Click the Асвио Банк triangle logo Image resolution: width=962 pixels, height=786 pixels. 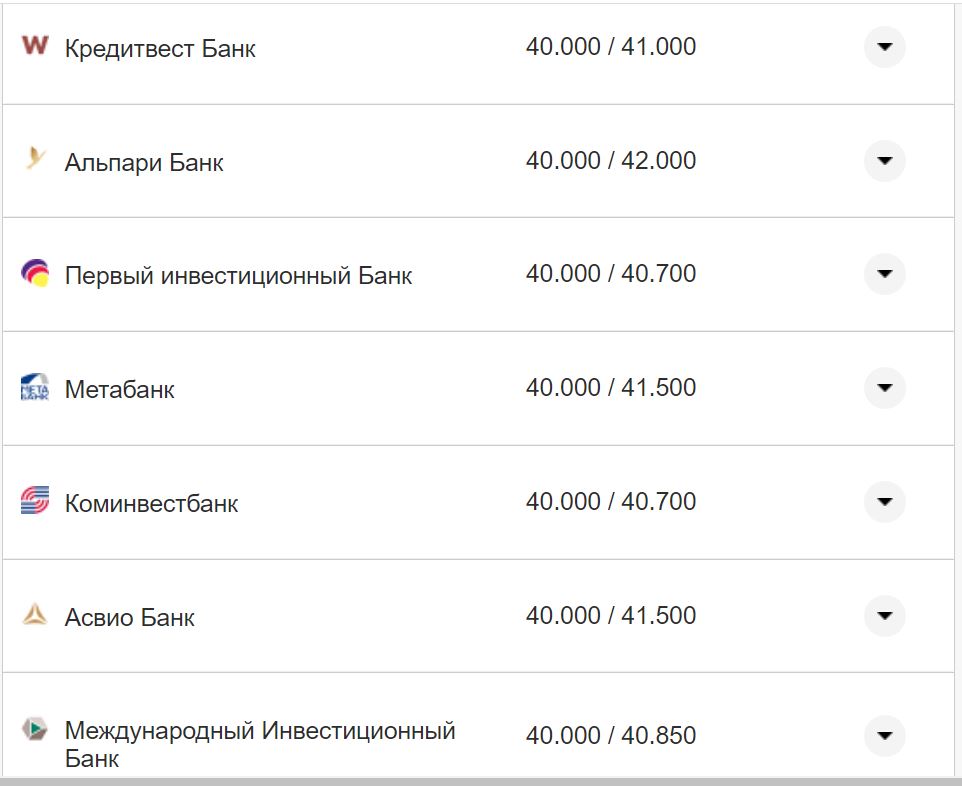point(33,616)
